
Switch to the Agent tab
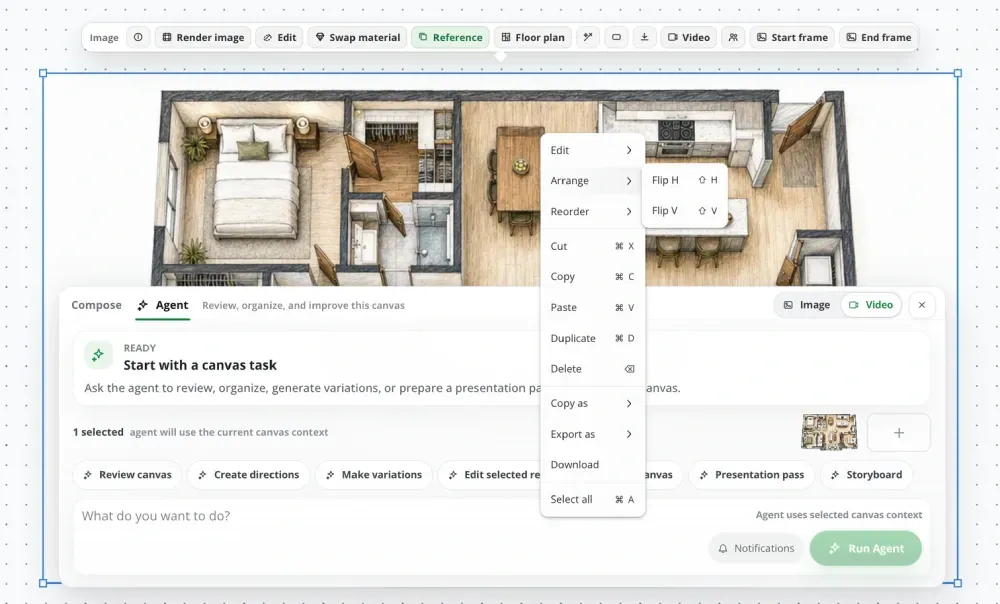point(163,305)
